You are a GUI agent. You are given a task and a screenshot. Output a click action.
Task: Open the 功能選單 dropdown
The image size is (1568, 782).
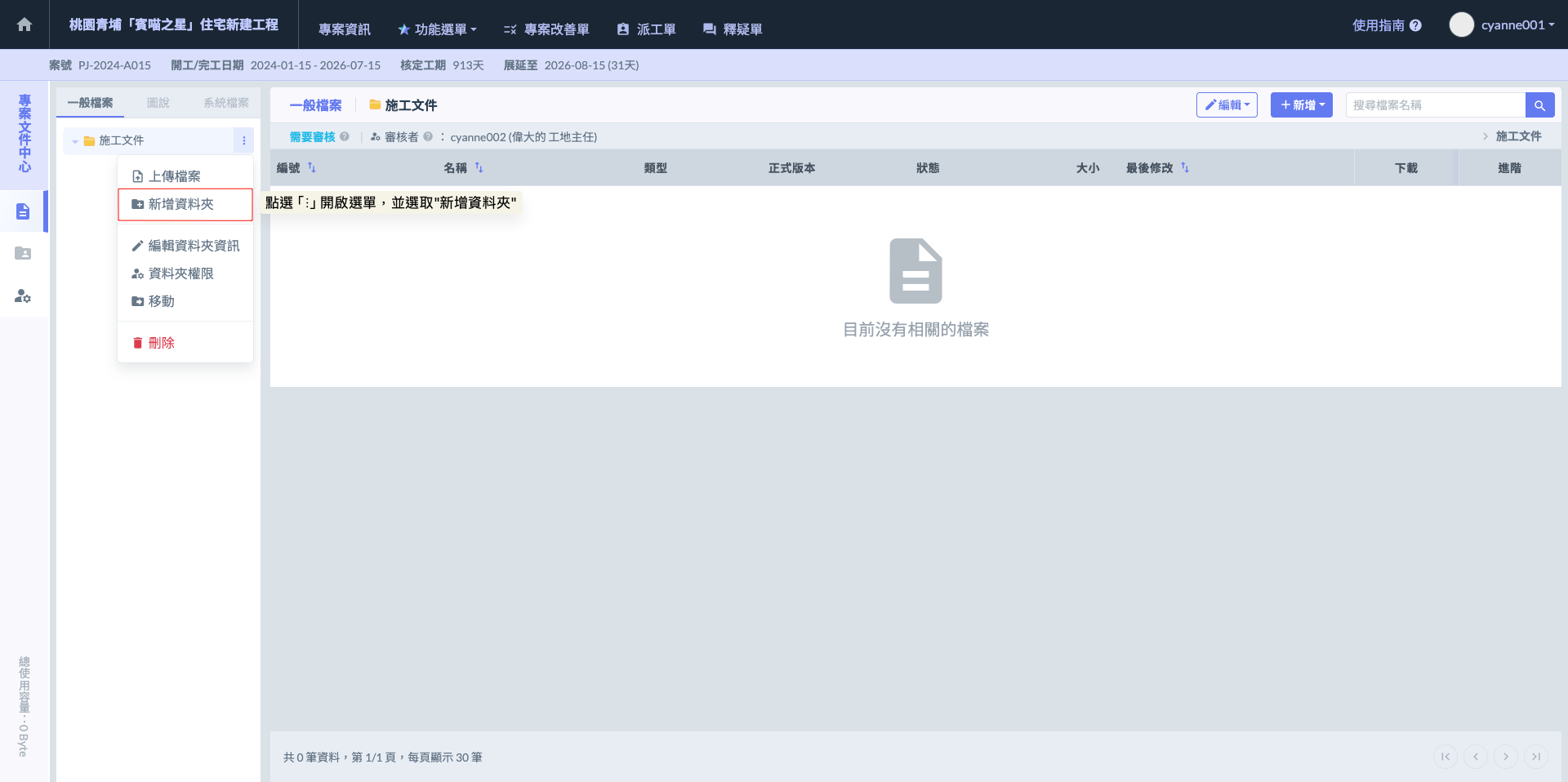coord(438,29)
